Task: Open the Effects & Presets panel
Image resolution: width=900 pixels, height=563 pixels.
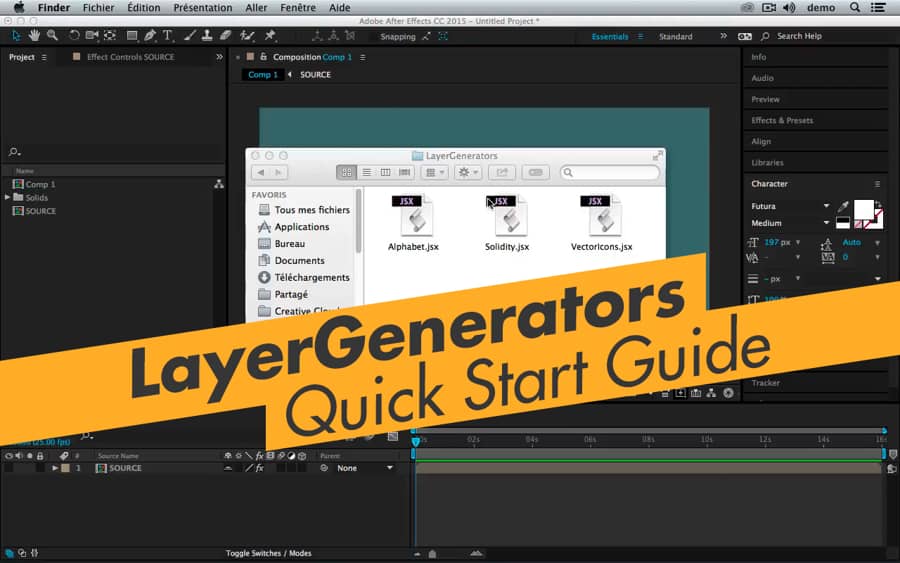Action: [782, 121]
